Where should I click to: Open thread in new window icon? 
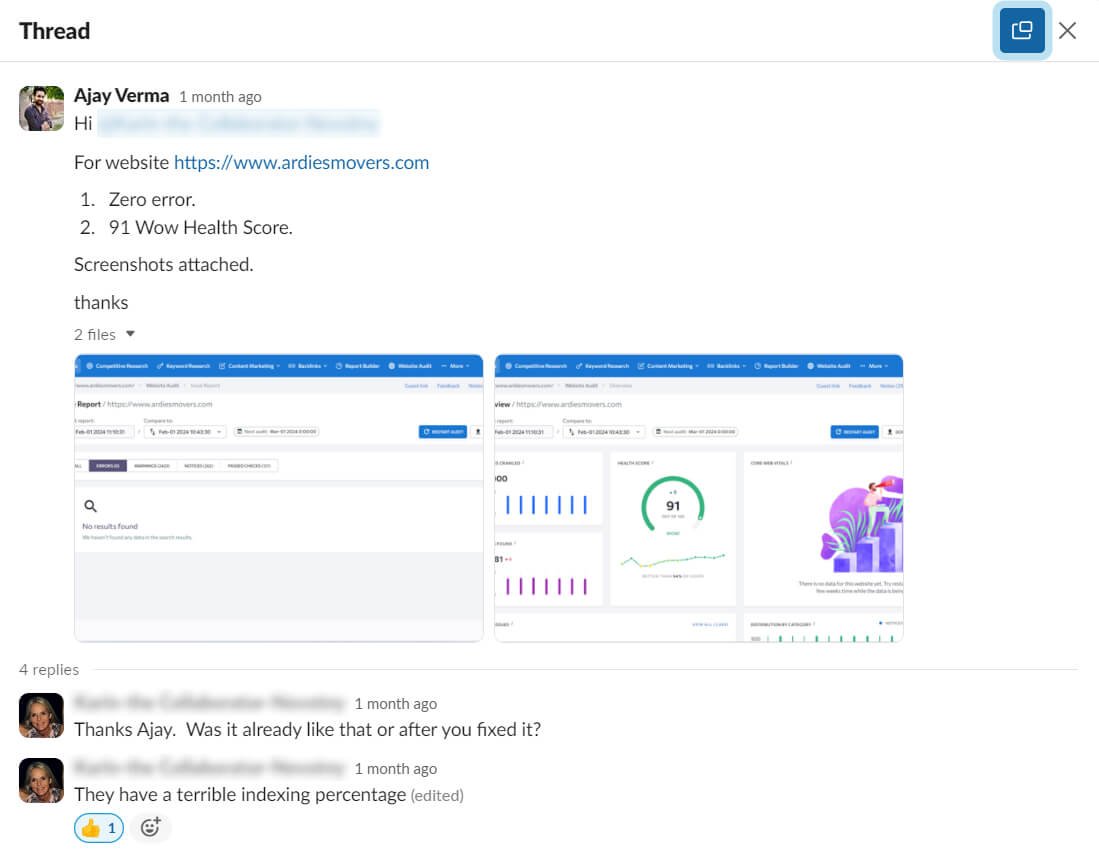1021,30
